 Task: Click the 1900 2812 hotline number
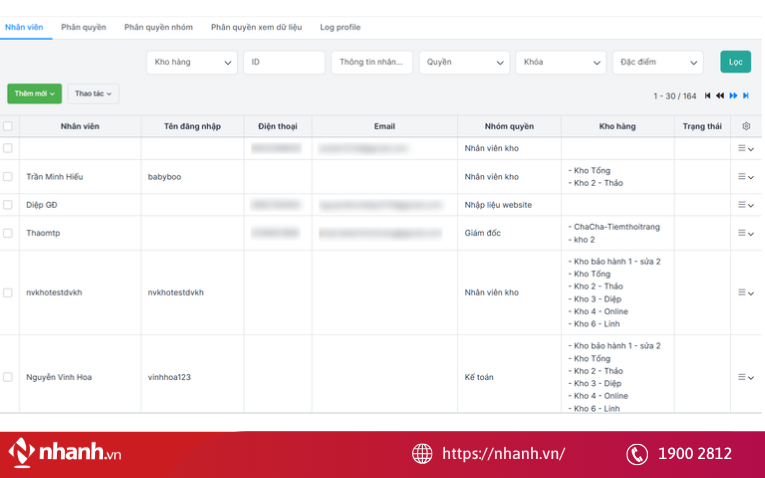click(x=695, y=454)
